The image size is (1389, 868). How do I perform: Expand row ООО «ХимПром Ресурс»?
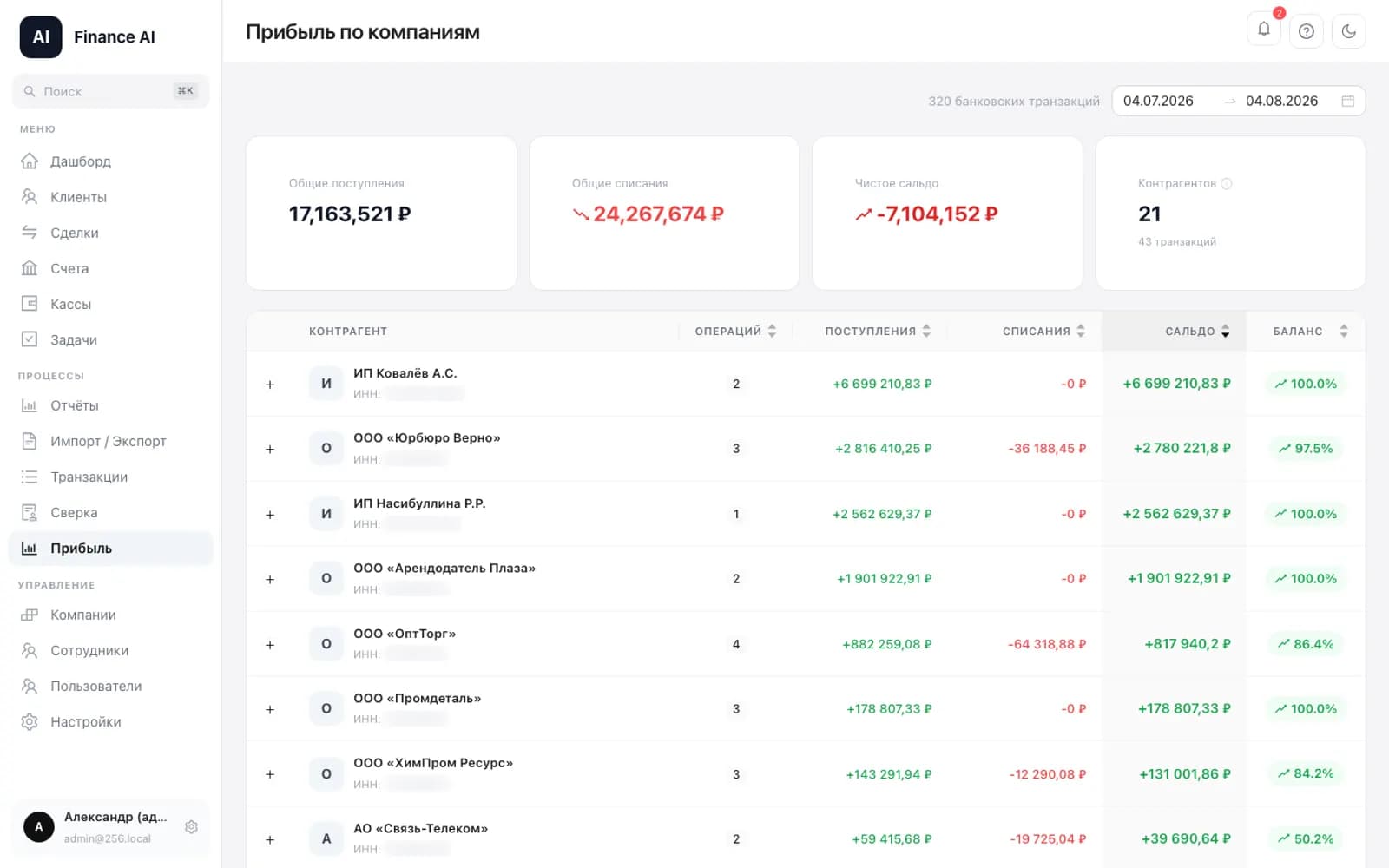[x=270, y=774]
